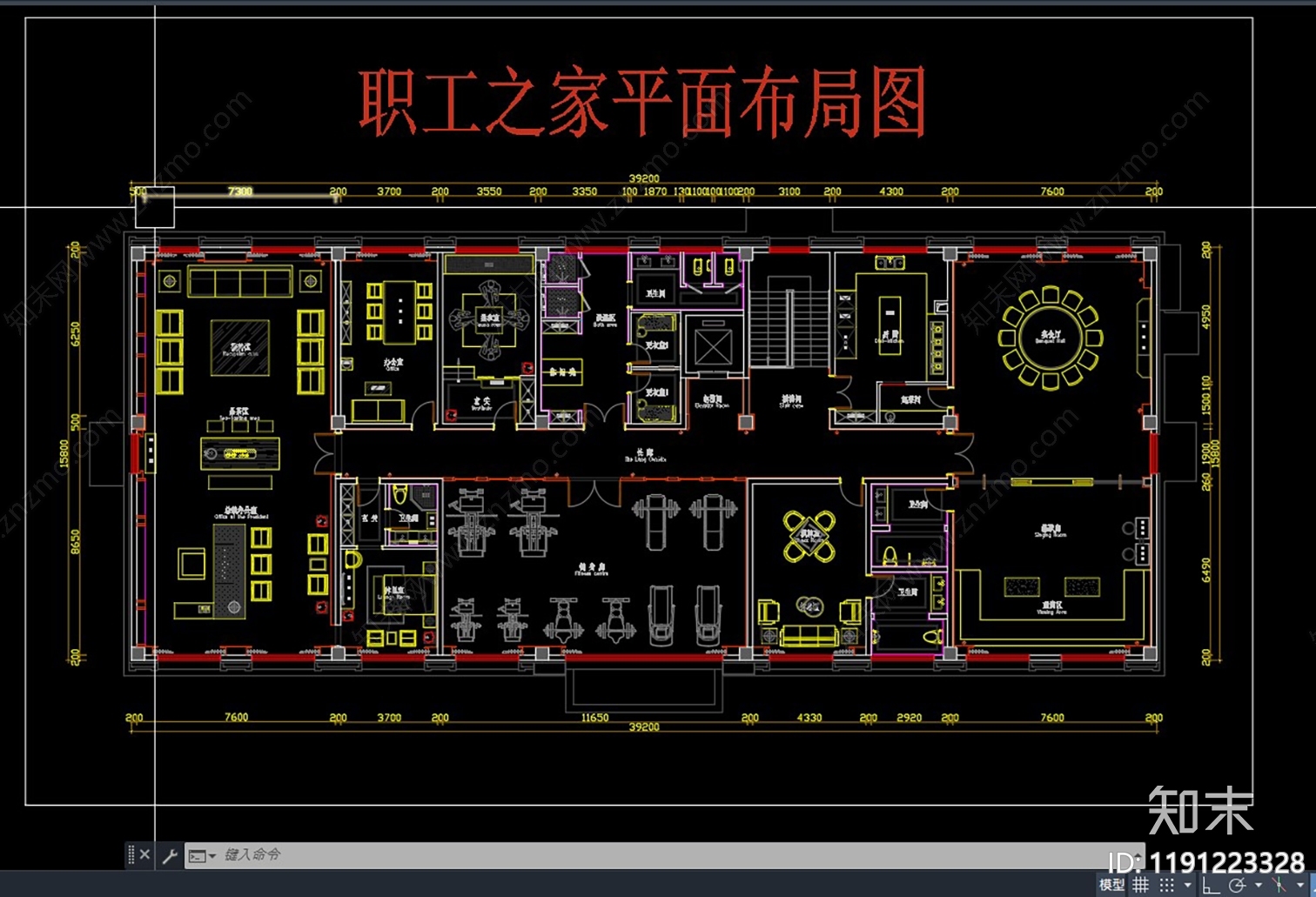Open recent commands dropdown in command line
The height and width of the screenshot is (897, 1316).
coord(202,856)
